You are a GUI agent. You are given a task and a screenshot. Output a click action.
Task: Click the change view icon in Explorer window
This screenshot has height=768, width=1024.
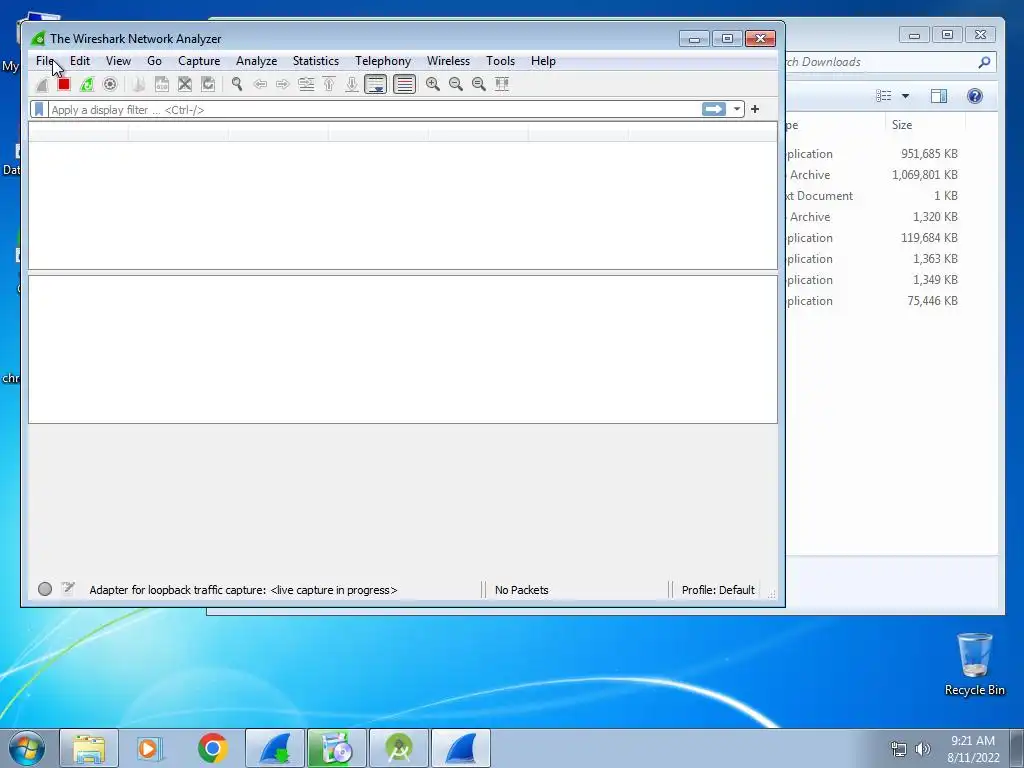click(x=884, y=96)
